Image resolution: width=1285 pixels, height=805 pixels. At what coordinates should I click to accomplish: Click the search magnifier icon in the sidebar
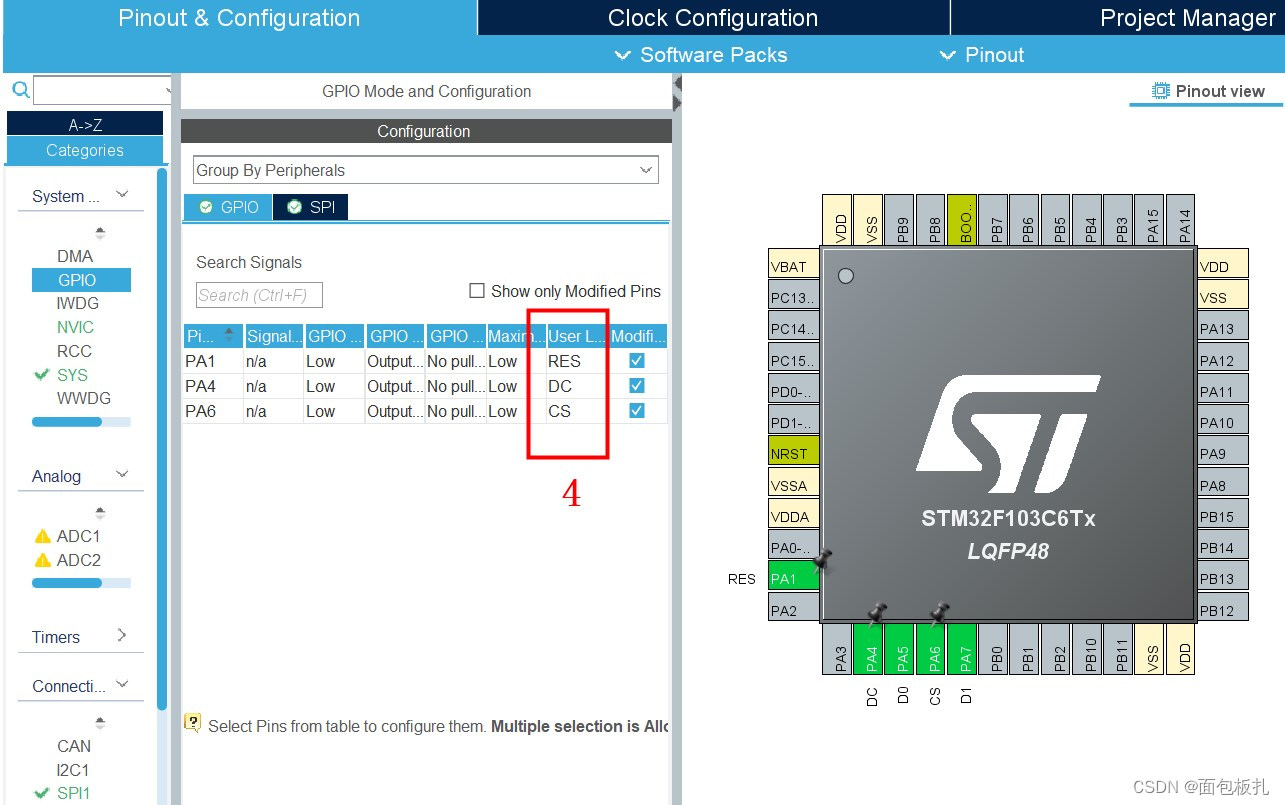pyautogui.click(x=20, y=91)
